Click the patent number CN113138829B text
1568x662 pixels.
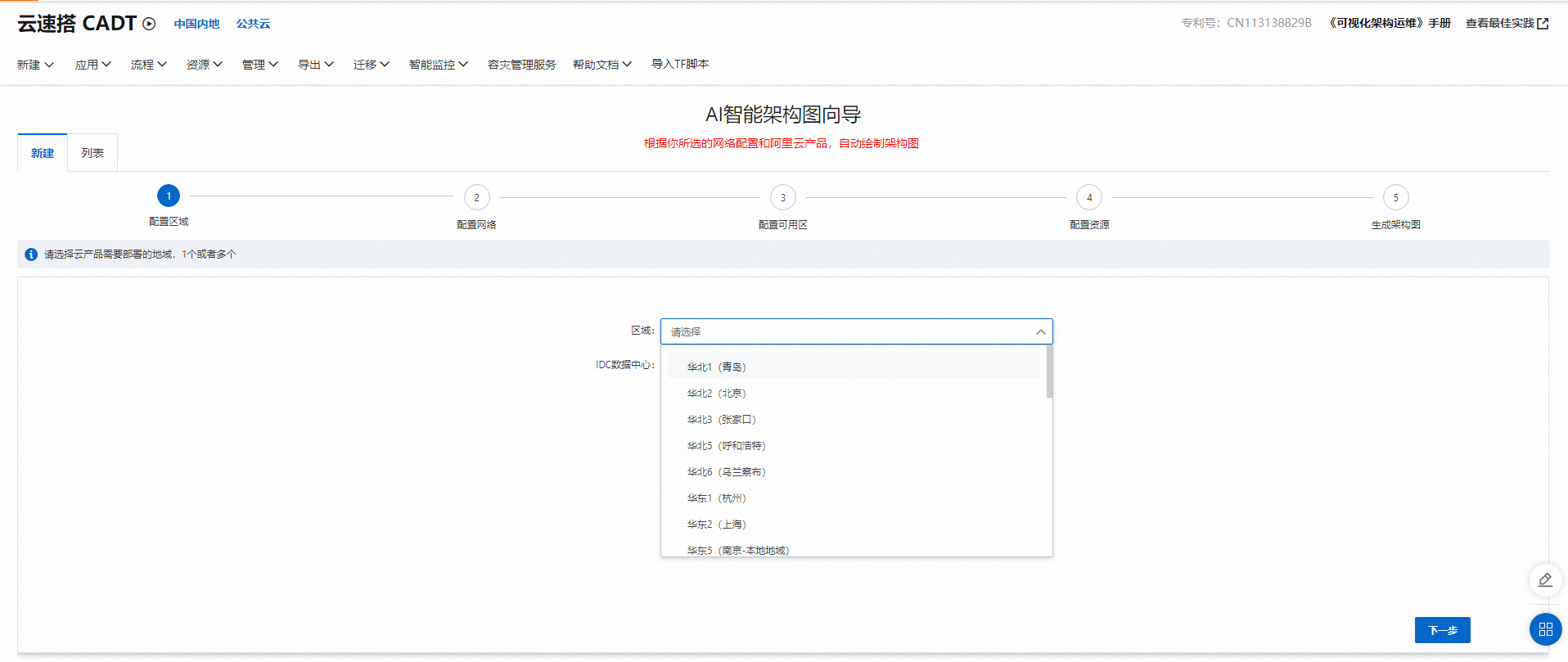tap(1269, 23)
